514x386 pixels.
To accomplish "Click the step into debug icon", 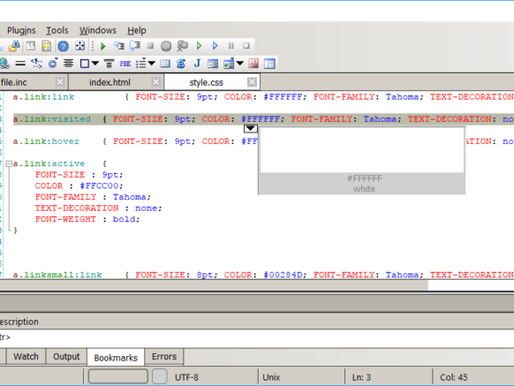I will click(119, 46).
